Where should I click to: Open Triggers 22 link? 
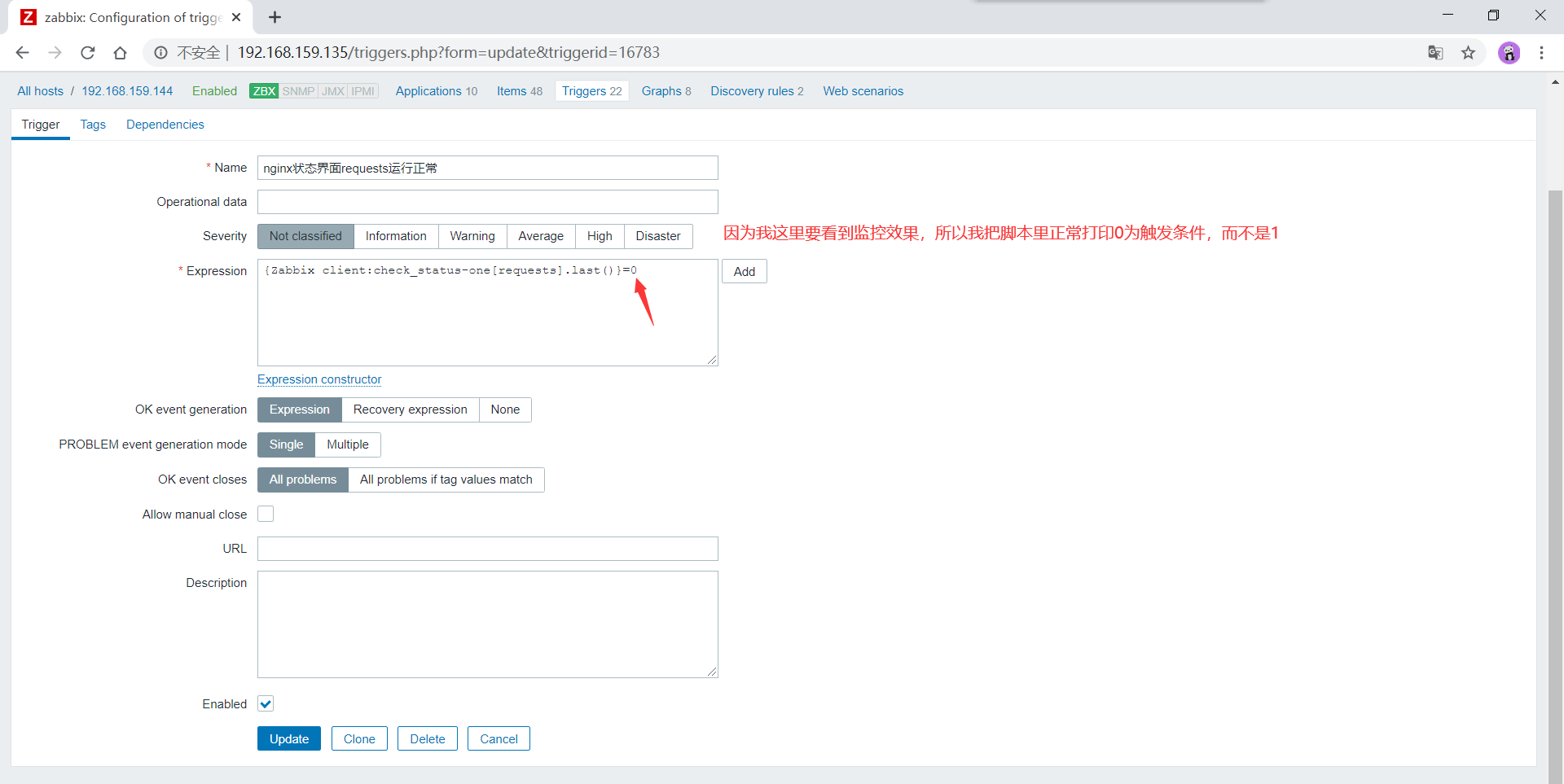[592, 91]
